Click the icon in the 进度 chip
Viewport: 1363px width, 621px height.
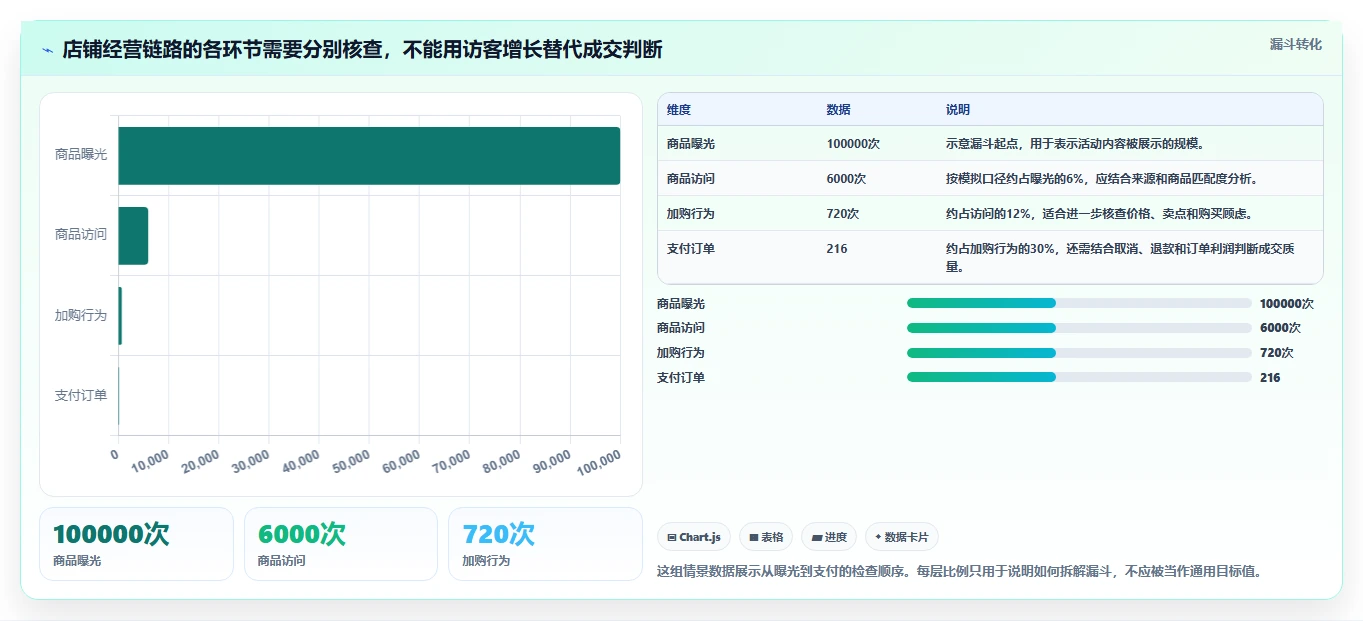coord(818,537)
